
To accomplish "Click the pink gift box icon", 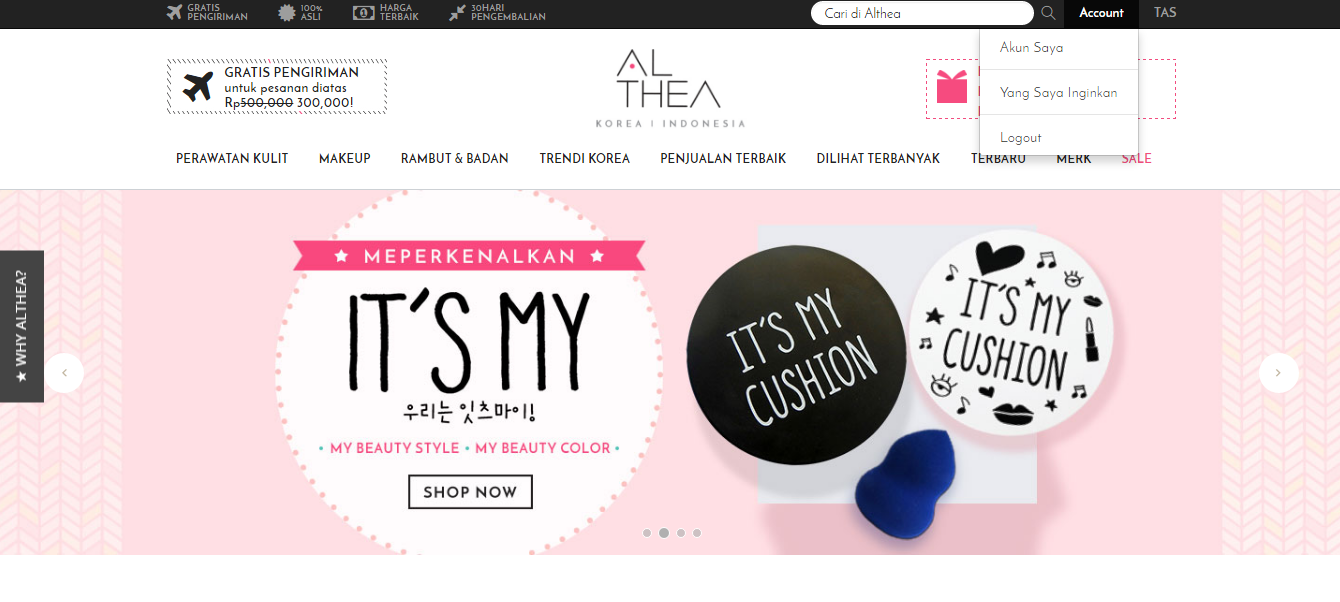I will coord(952,86).
